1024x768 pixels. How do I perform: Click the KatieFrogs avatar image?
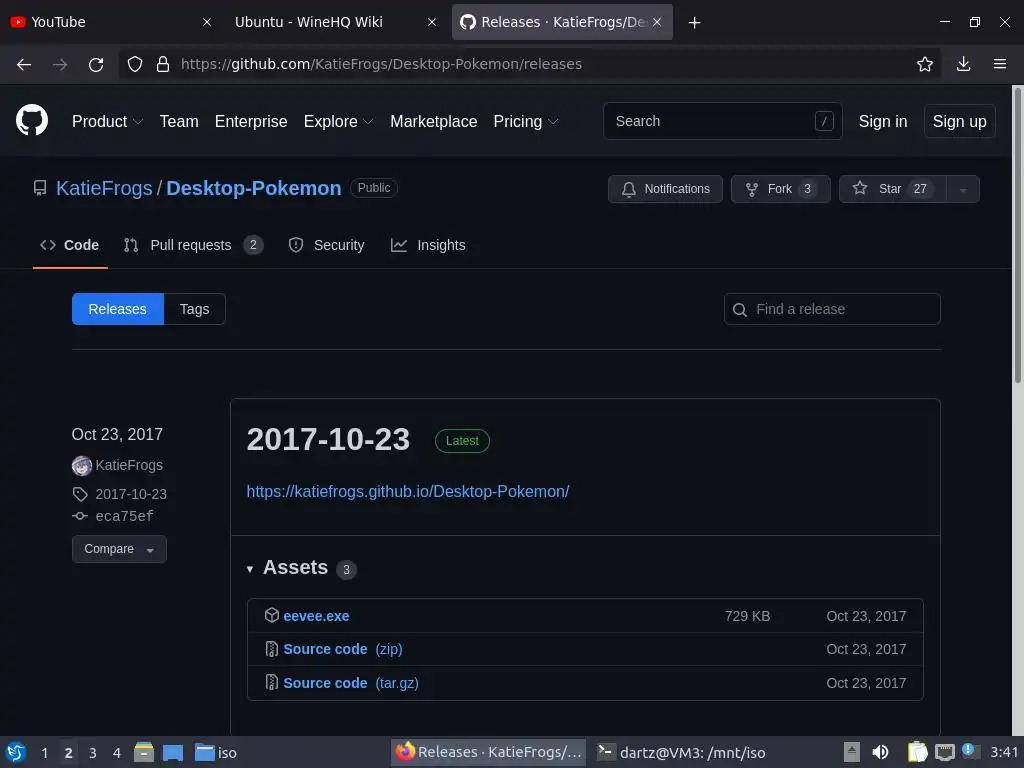click(x=82, y=466)
